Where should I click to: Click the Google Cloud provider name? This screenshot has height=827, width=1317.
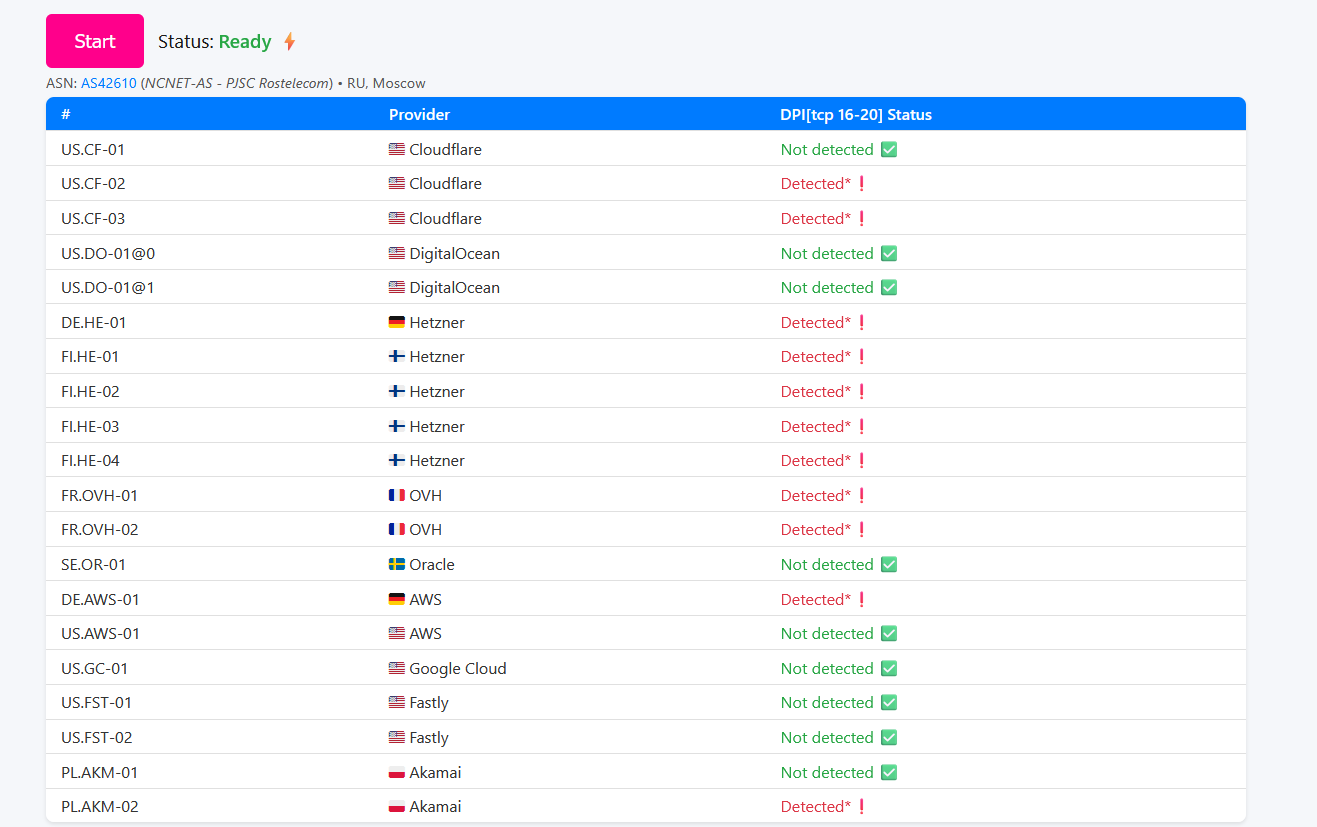[458, 669]
